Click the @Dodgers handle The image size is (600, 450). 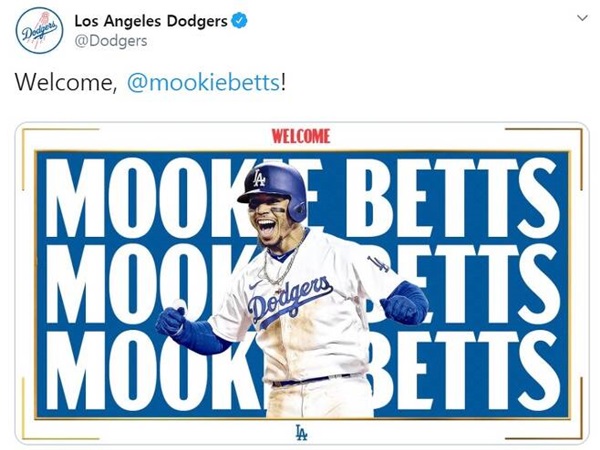(111, 41)
